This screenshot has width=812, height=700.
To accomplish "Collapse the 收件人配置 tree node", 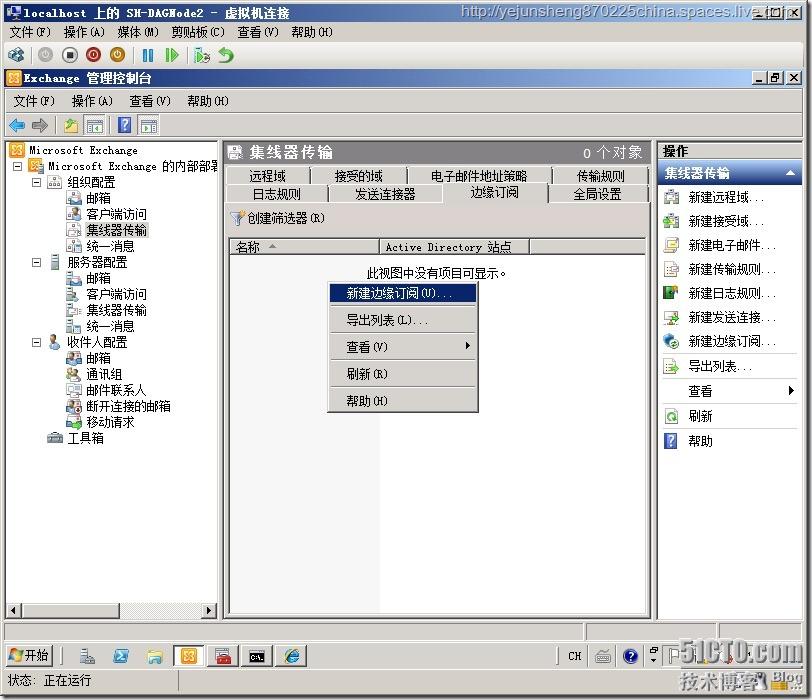I will coord(36,342).
